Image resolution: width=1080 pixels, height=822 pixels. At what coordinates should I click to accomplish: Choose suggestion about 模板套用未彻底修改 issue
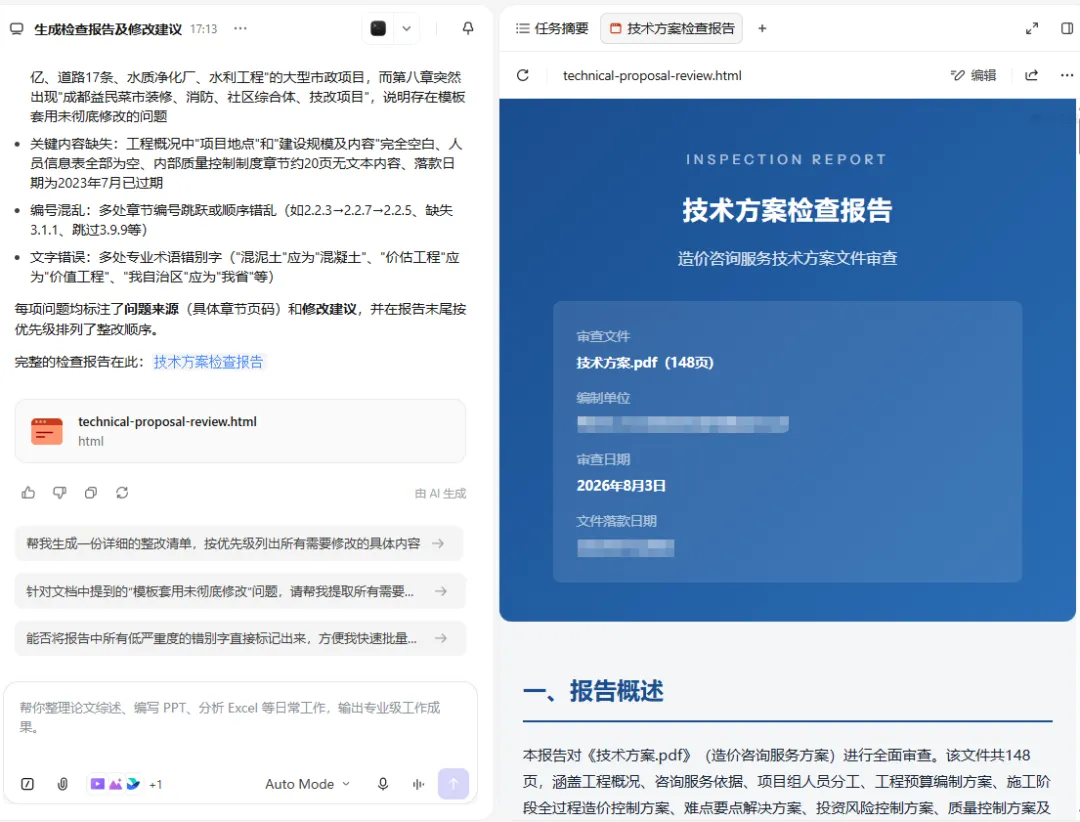(240, 591)
